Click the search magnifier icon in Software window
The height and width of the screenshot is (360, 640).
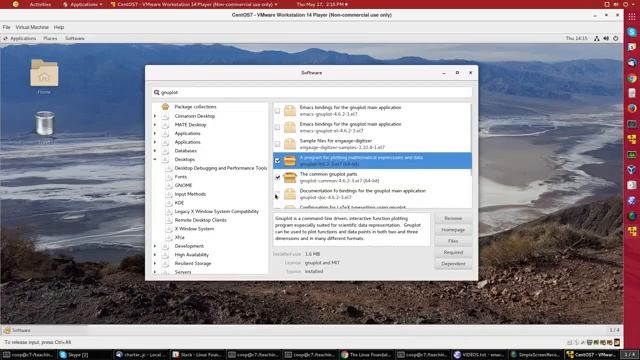coord(156,93)
